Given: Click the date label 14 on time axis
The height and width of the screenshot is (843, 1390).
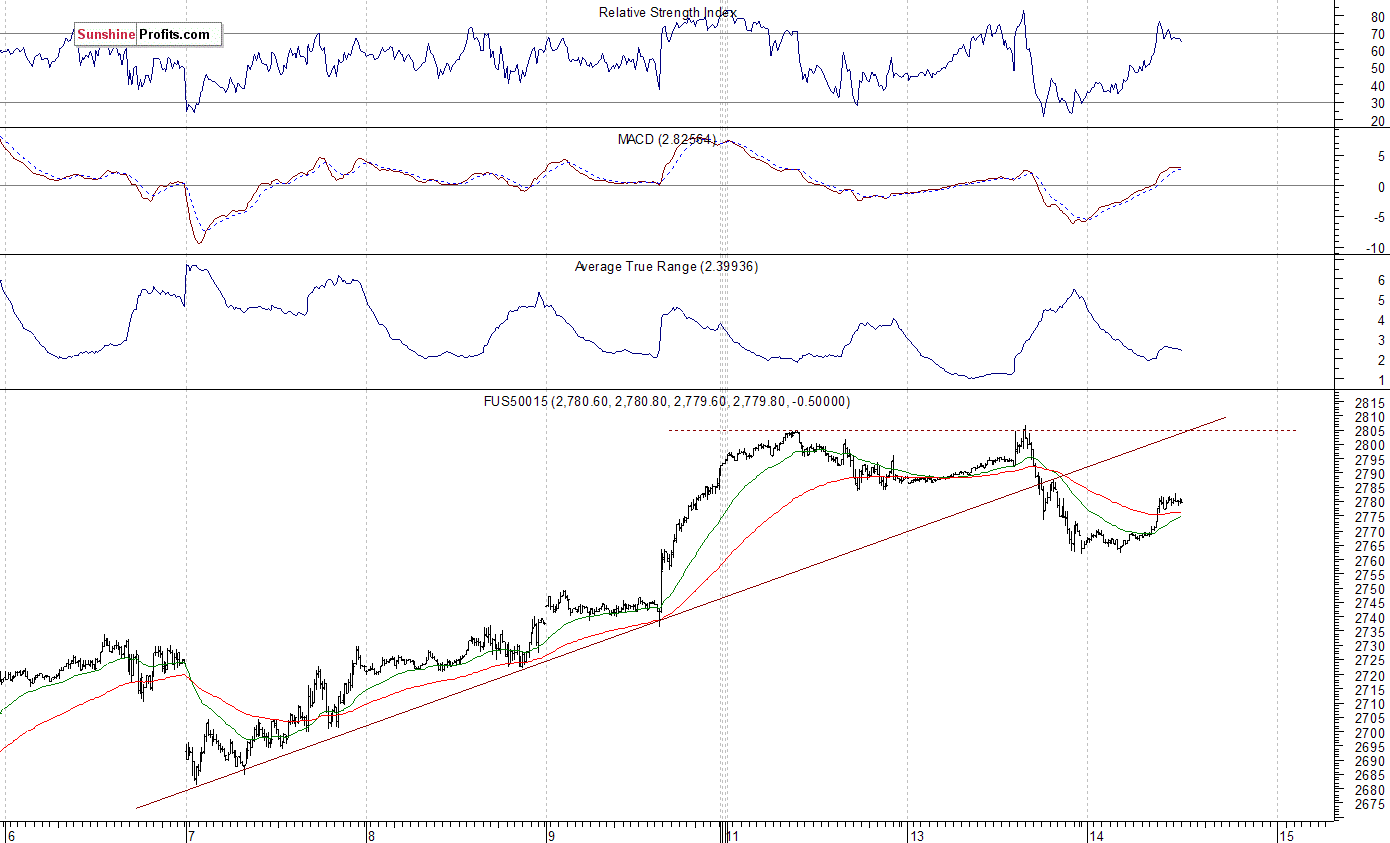Looking at the screenshot, I should tap(1096, 835).
